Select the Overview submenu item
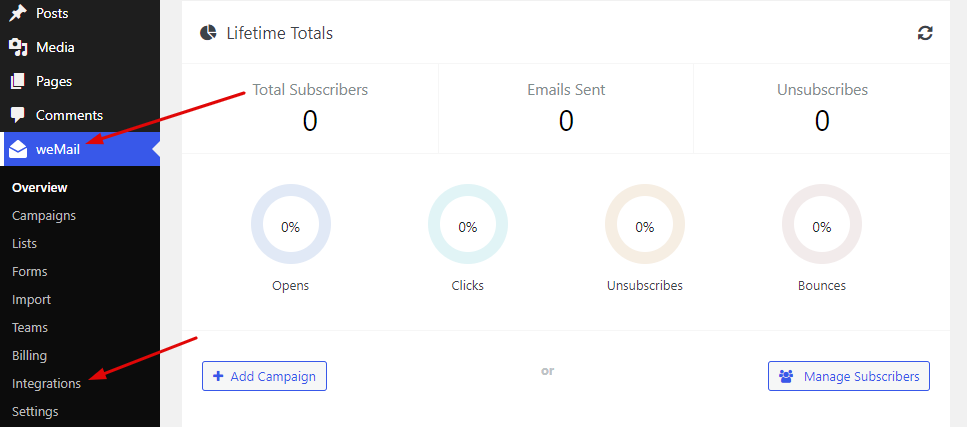 (39, 188)
